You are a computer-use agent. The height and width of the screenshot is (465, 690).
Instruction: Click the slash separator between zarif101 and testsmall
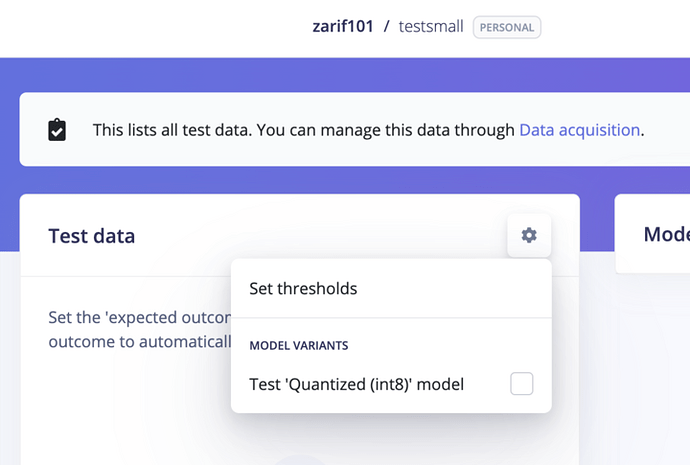[x=386, y=27]
